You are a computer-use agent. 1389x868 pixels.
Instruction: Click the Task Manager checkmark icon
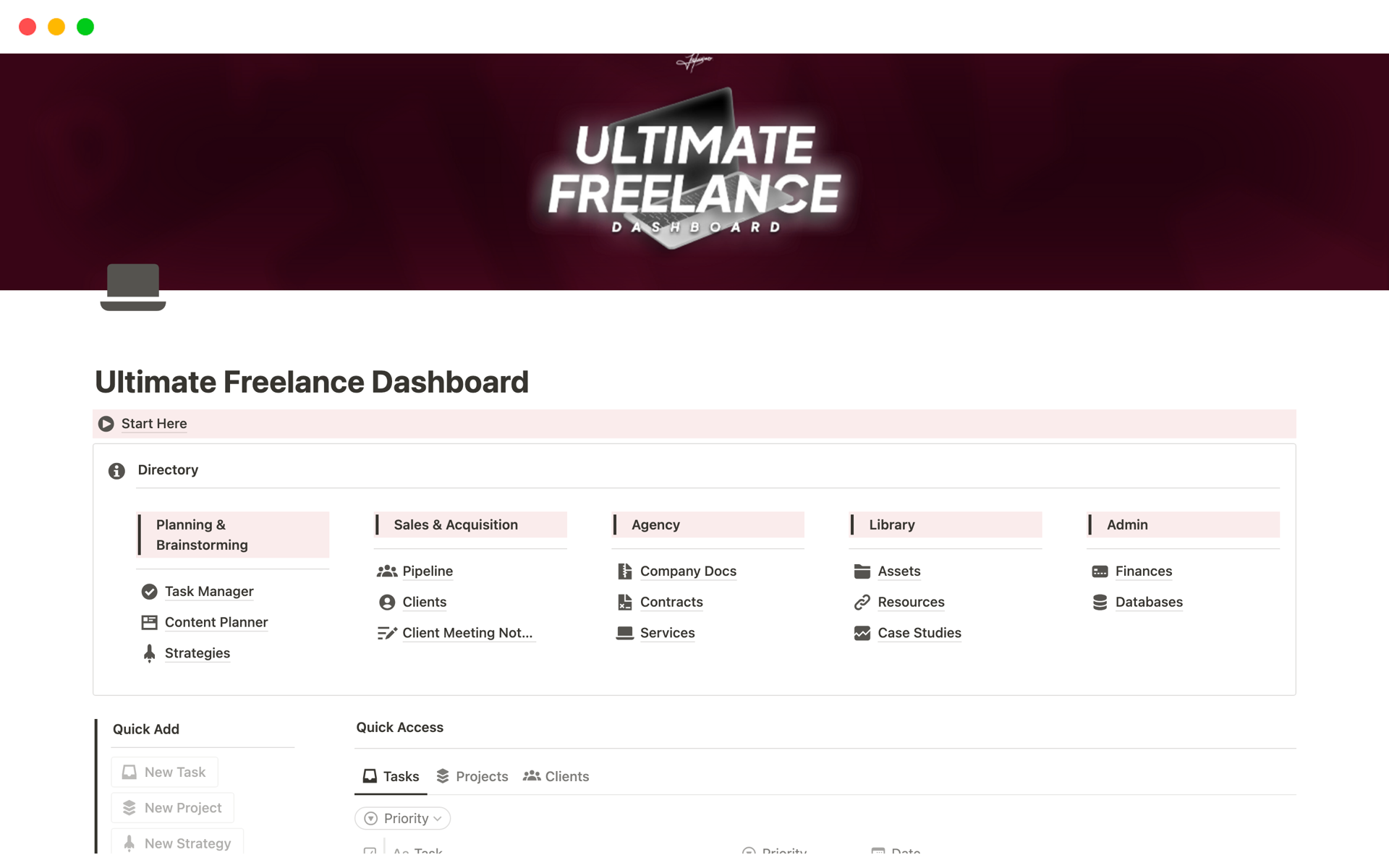[x=149, y=592]
